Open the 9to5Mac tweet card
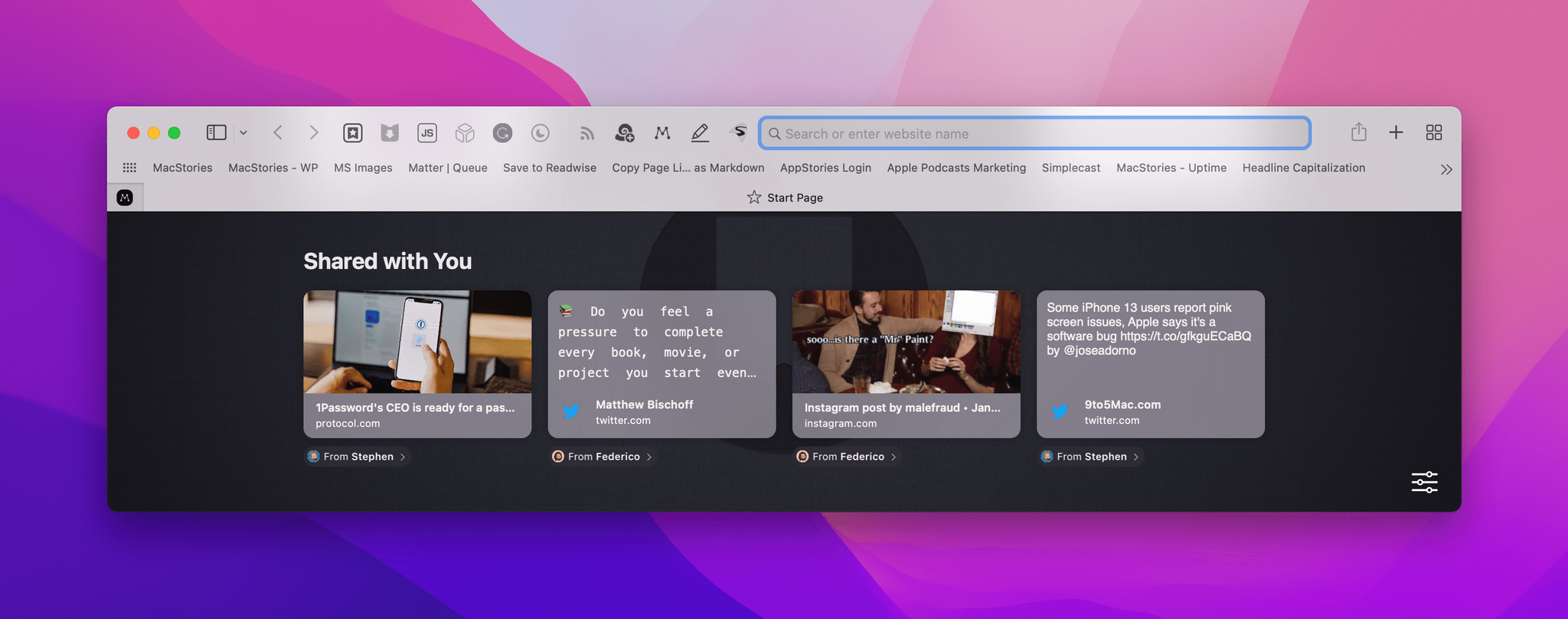The width and height of the screenshot is (1568, 619). click(x=1150, y=364)
